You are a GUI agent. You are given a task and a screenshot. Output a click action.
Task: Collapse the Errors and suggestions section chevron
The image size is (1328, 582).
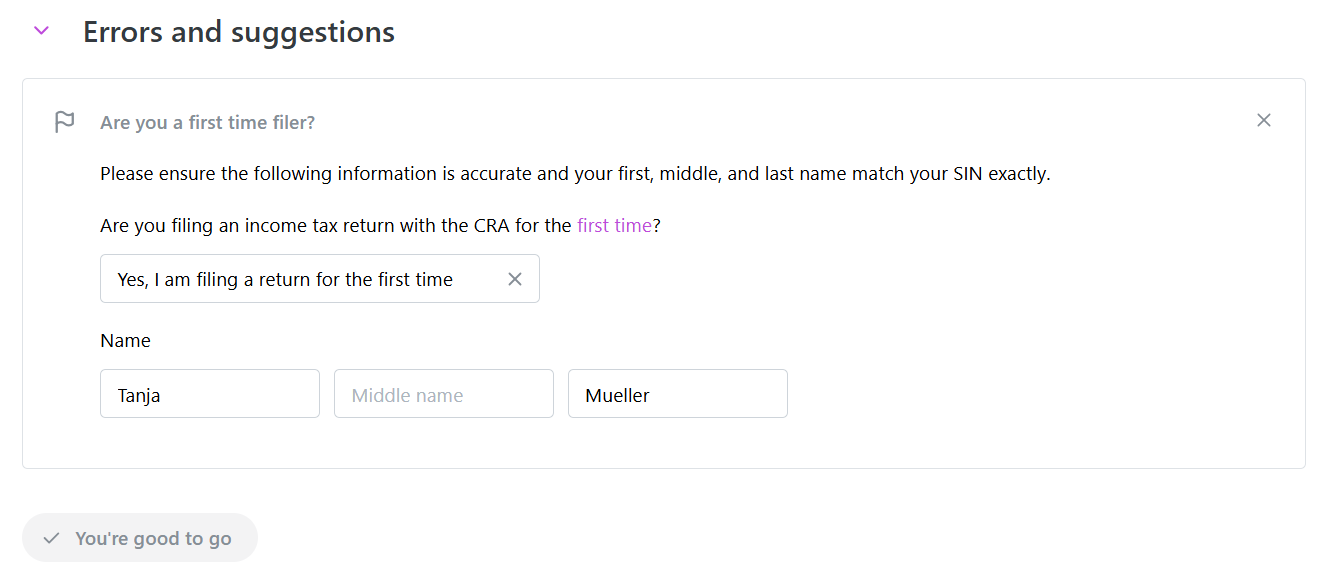pyautogui.click(x=41, y=31)
